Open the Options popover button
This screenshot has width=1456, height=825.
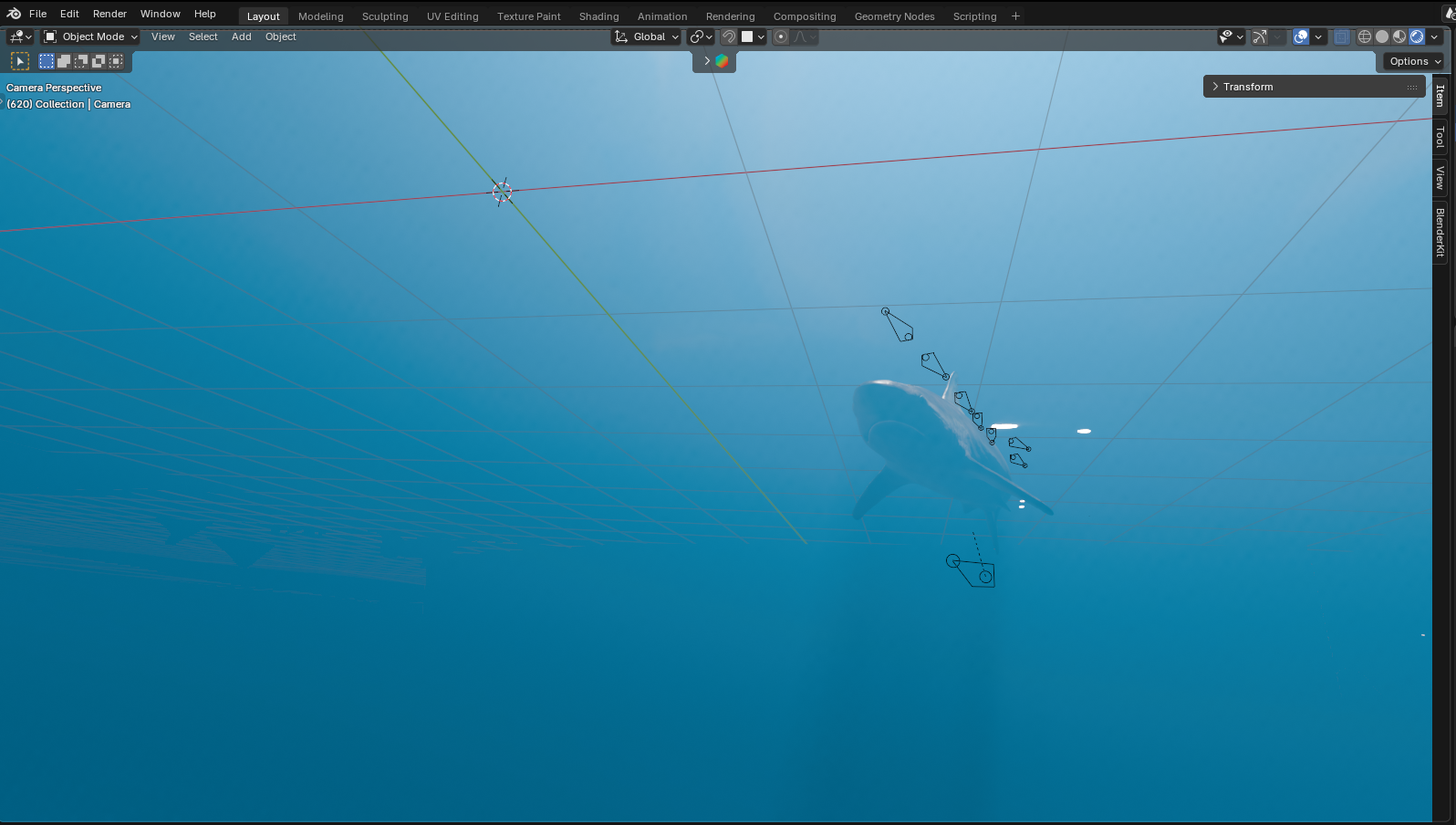[x=1415, y=61]
